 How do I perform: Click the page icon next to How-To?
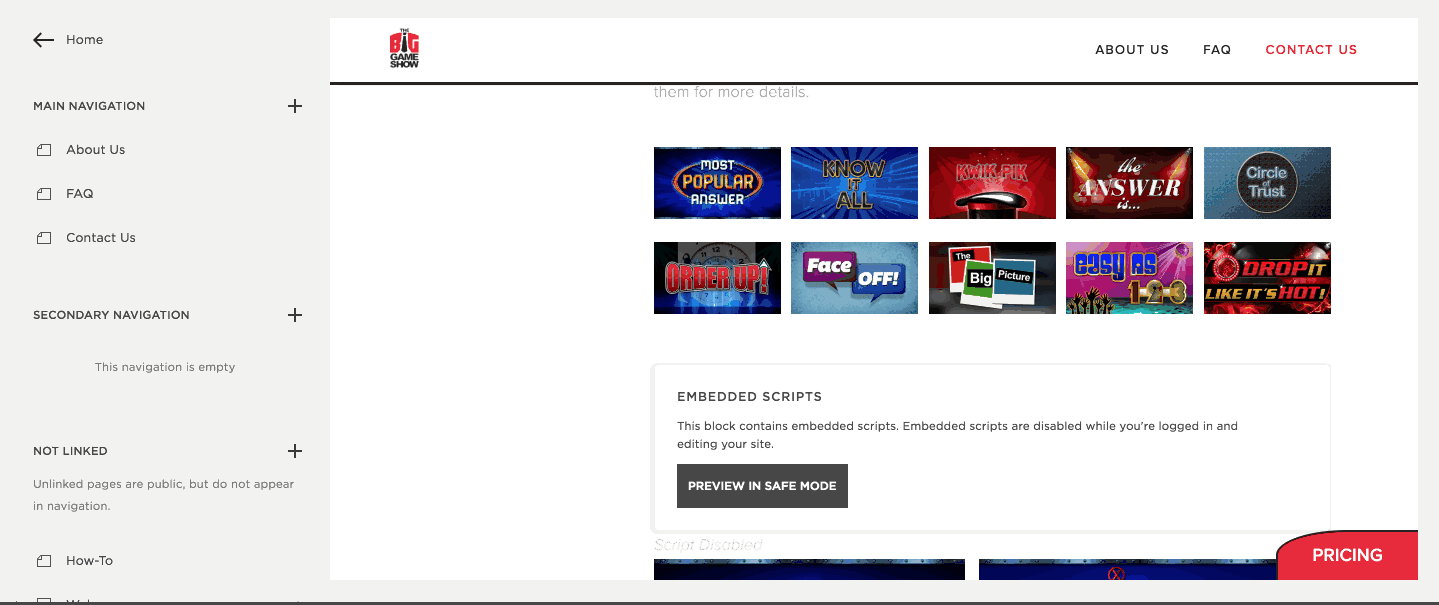coord(44,561)
